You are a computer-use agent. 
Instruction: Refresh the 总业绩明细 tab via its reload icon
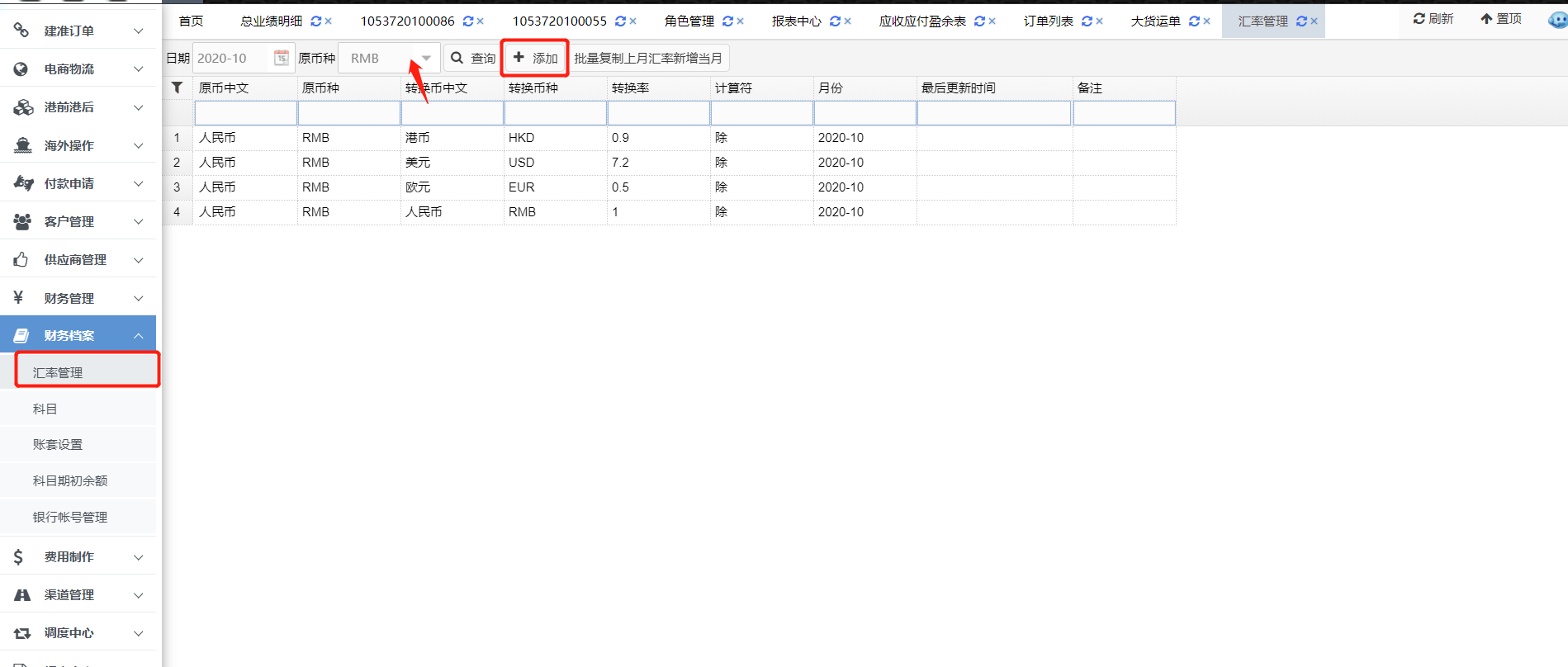(315, 21)
